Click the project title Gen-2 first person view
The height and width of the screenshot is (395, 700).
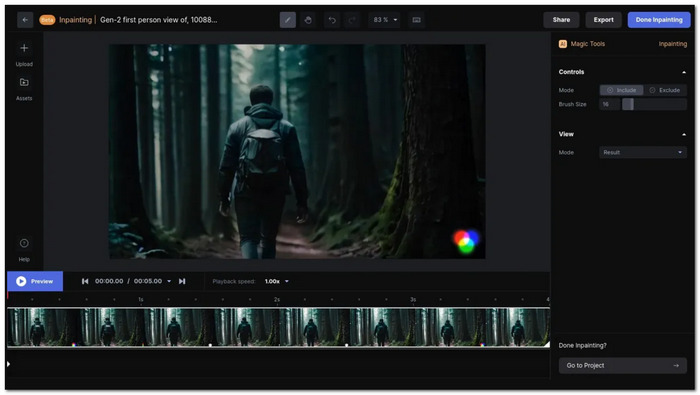[x=158, y=20]
